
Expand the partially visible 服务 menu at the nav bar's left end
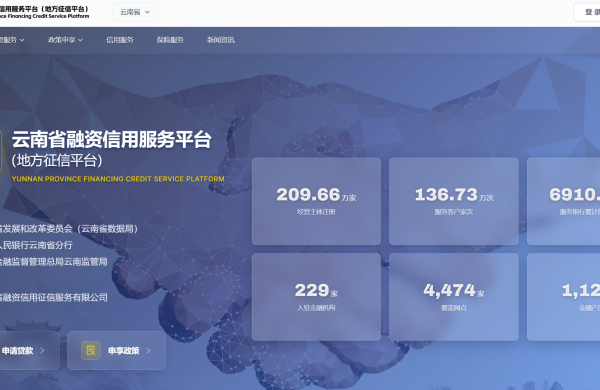[12, 40]
